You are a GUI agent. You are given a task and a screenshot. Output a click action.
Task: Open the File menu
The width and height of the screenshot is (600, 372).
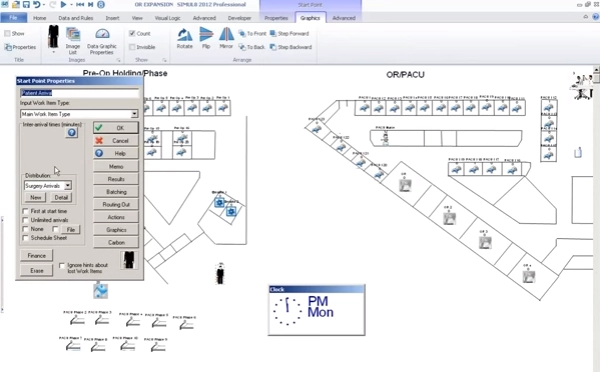(13, 18)
